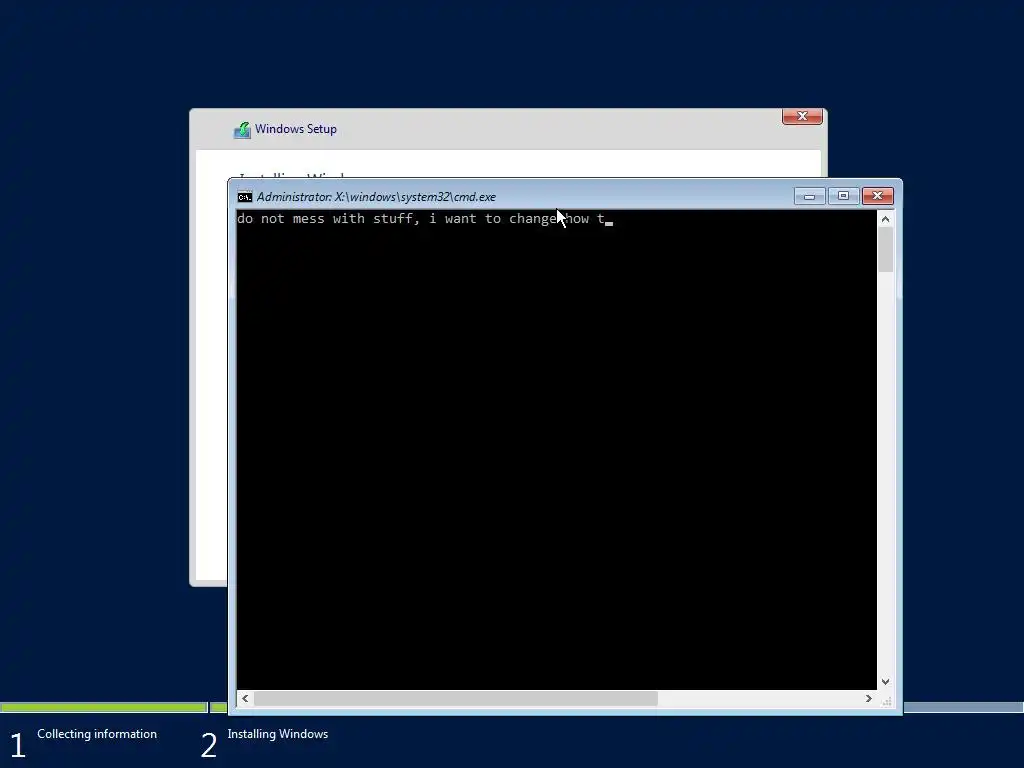Viewport: 1024px width, 768px height.
Task: Click the scroll up arrow in cmd window
Action: click(x=886, y=219)
